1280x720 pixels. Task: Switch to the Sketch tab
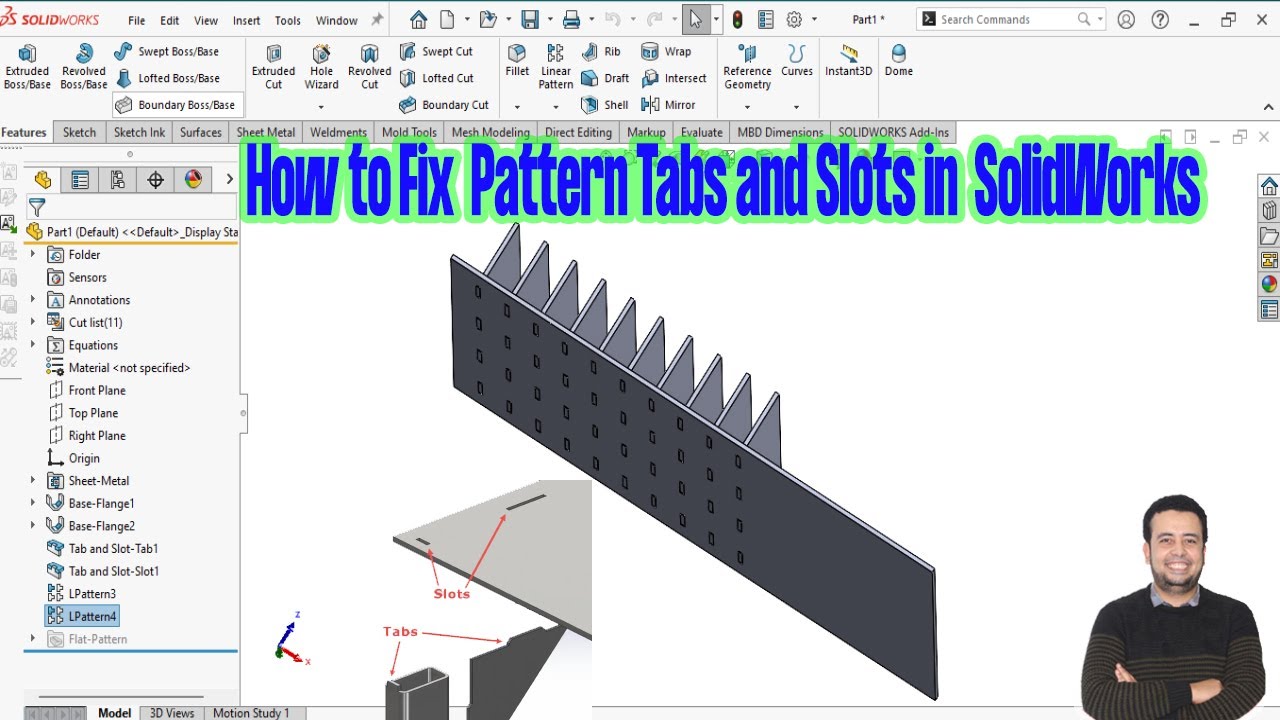tap(80, 132)
